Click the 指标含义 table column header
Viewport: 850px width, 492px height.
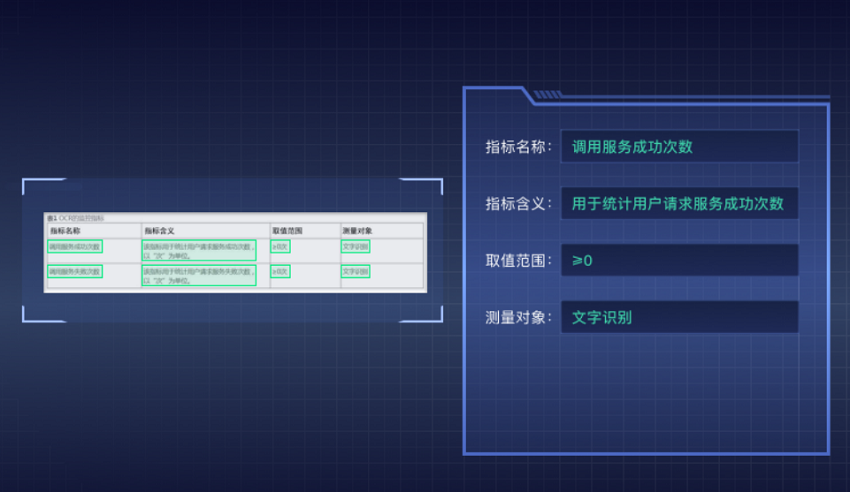click(159, 231)
